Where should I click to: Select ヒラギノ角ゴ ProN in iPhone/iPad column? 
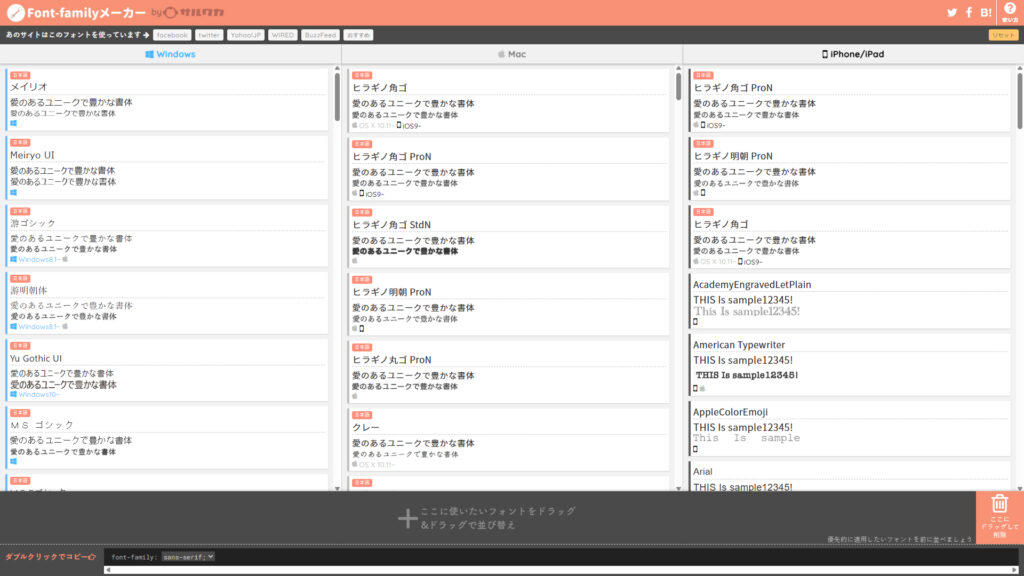pyautogui.click(x=850, y=100)
